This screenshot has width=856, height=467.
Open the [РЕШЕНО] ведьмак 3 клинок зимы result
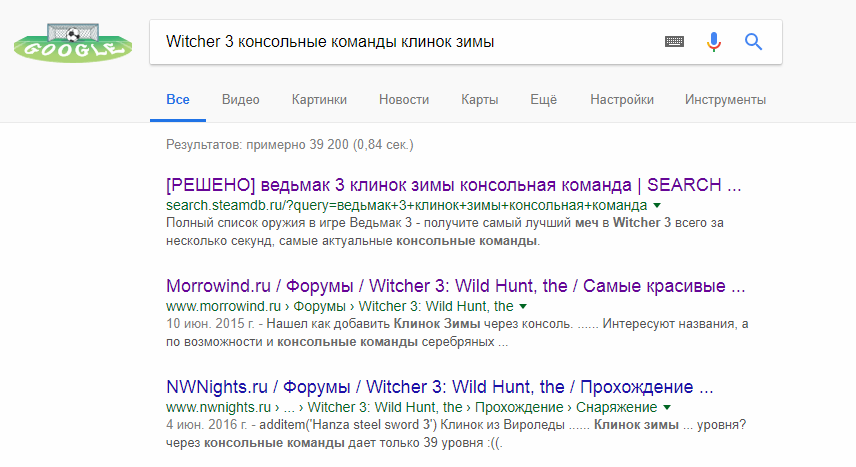click(x=454, y=185)
